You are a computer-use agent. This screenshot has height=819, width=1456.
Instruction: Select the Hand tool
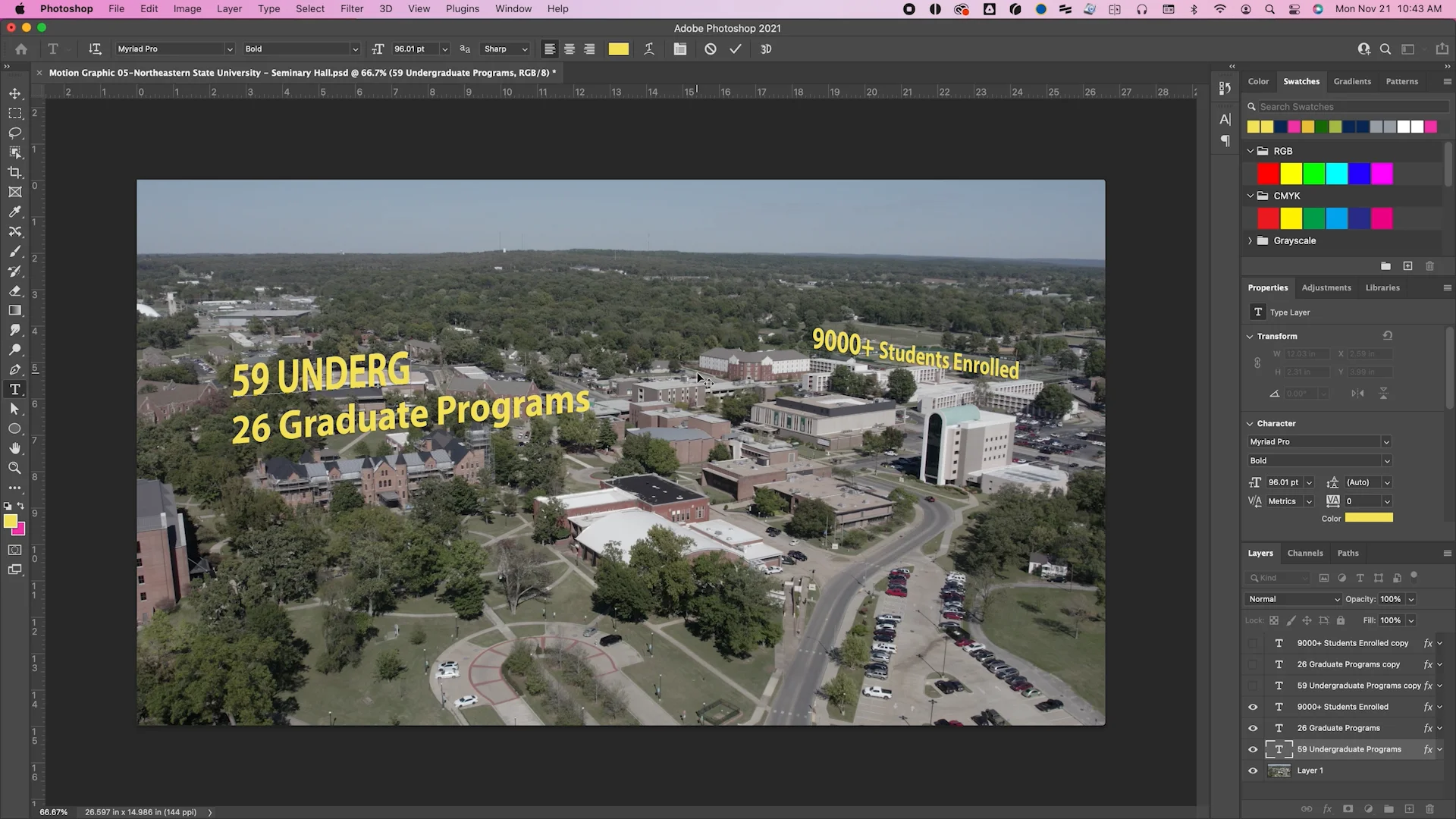coord(15,448)
